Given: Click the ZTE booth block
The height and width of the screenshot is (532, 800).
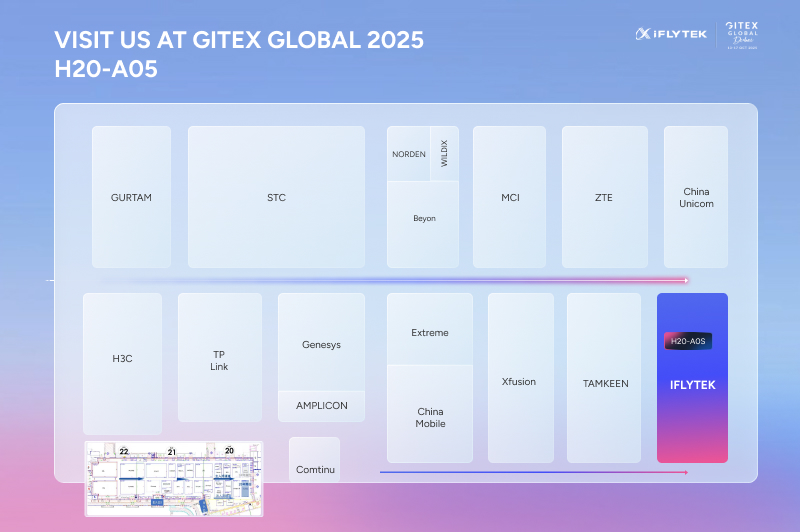Looking at the screenshot, I should [x=603, y=197].
